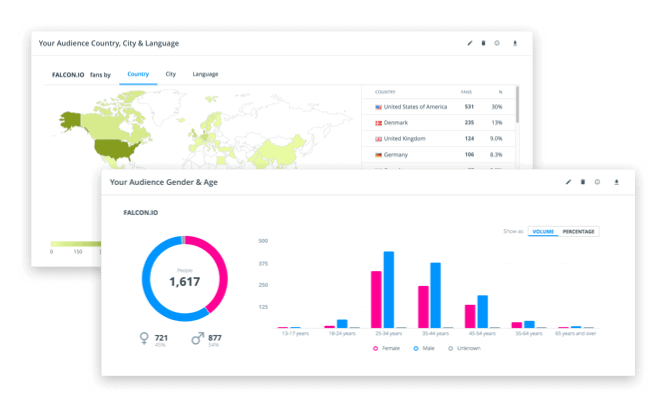Click the 124 fans value
Screen dimensions: 654x400
469,138
